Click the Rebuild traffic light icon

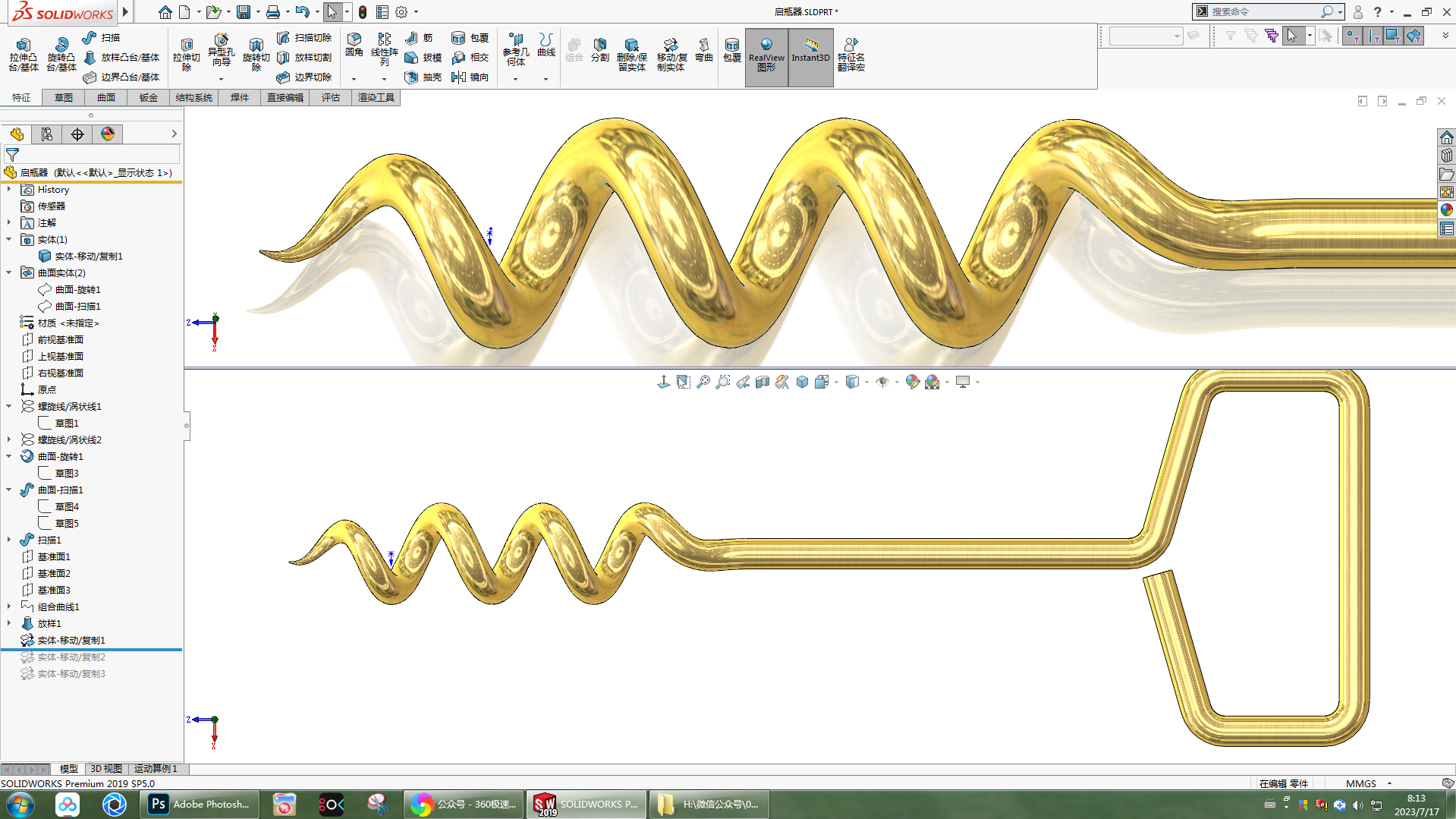[363, 12]
